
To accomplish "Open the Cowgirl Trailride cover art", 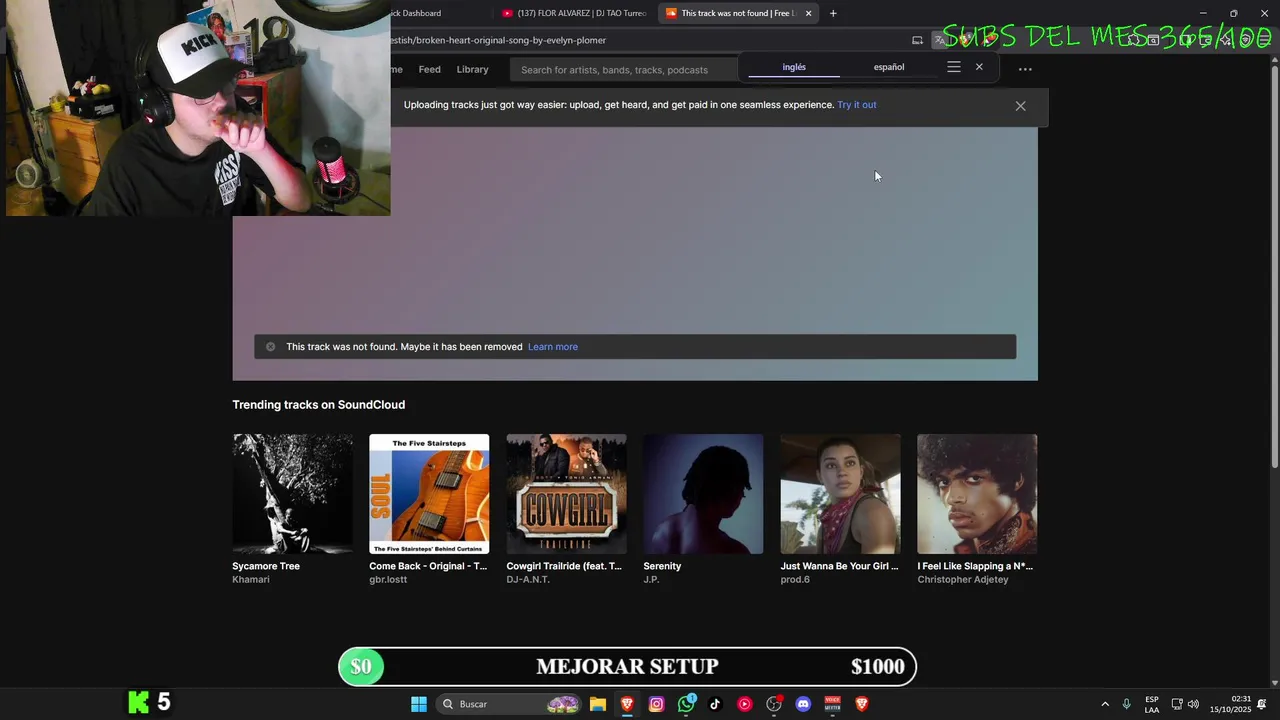I will click(x=566, y=494).
